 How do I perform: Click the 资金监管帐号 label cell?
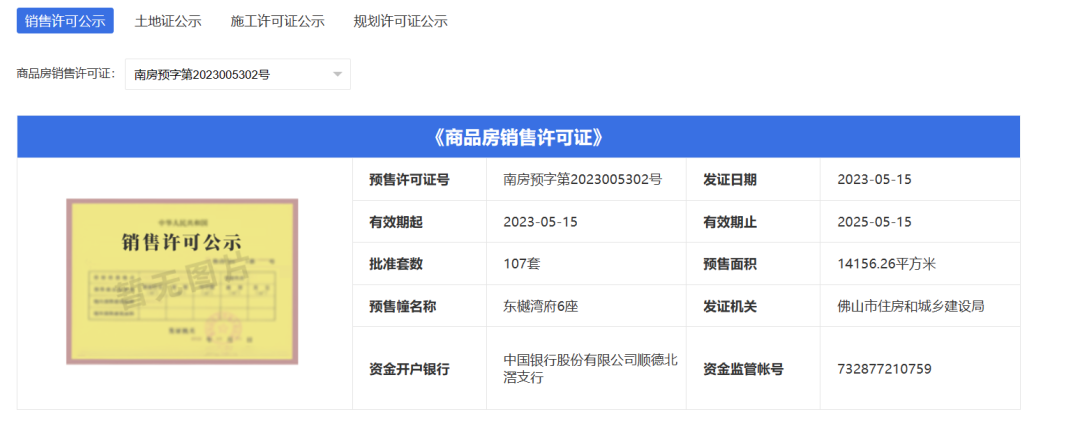point(753,369)
